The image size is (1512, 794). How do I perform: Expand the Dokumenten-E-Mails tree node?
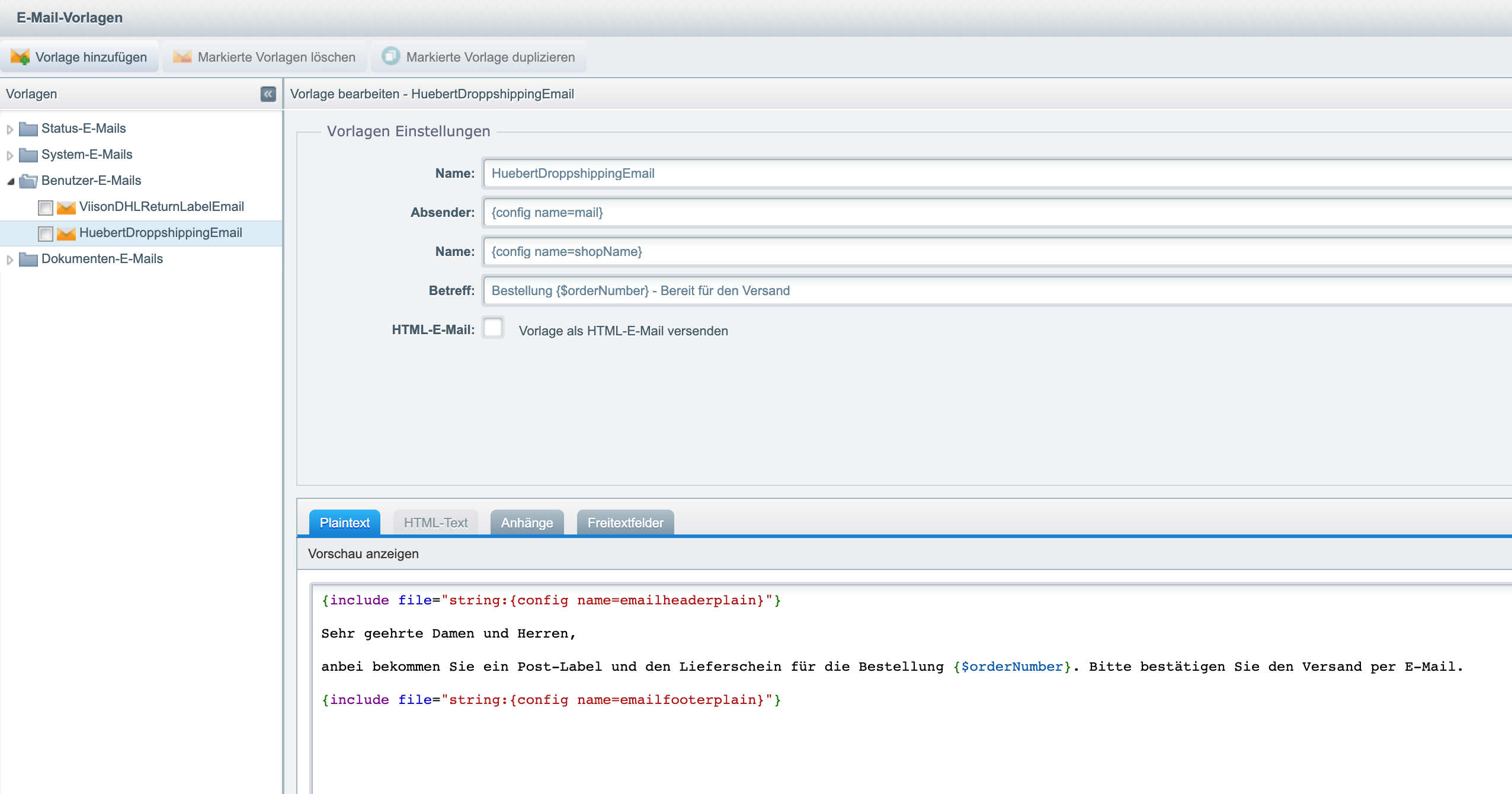(x=9, y=260)
